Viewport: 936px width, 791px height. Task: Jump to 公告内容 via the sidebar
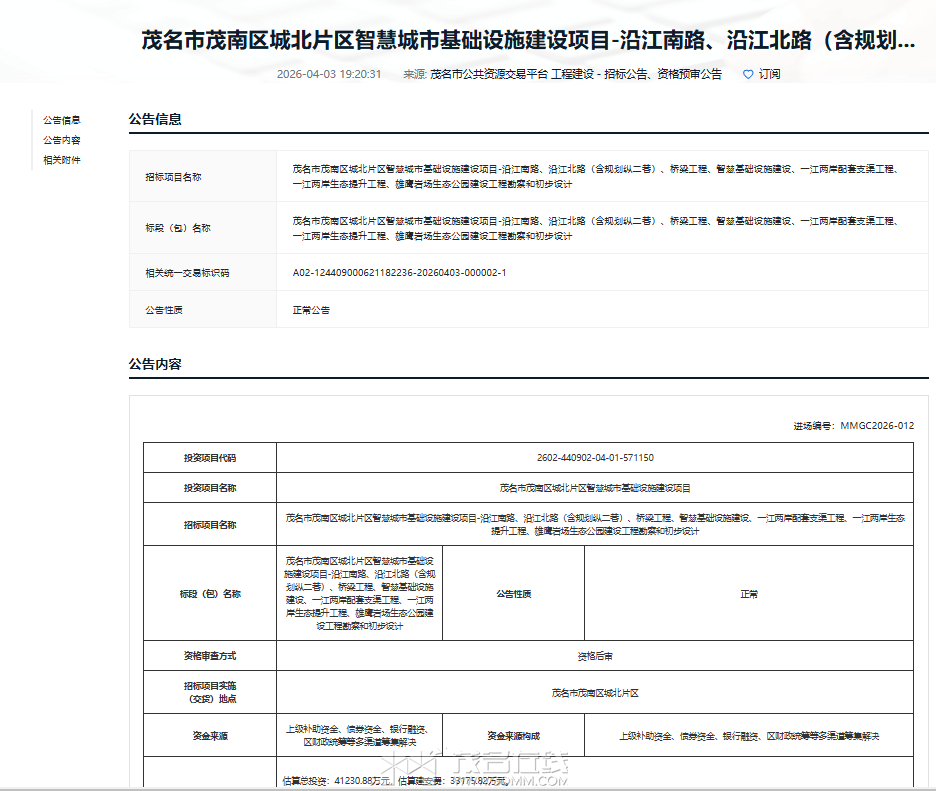pyautogui.click(x=63, y=139)
